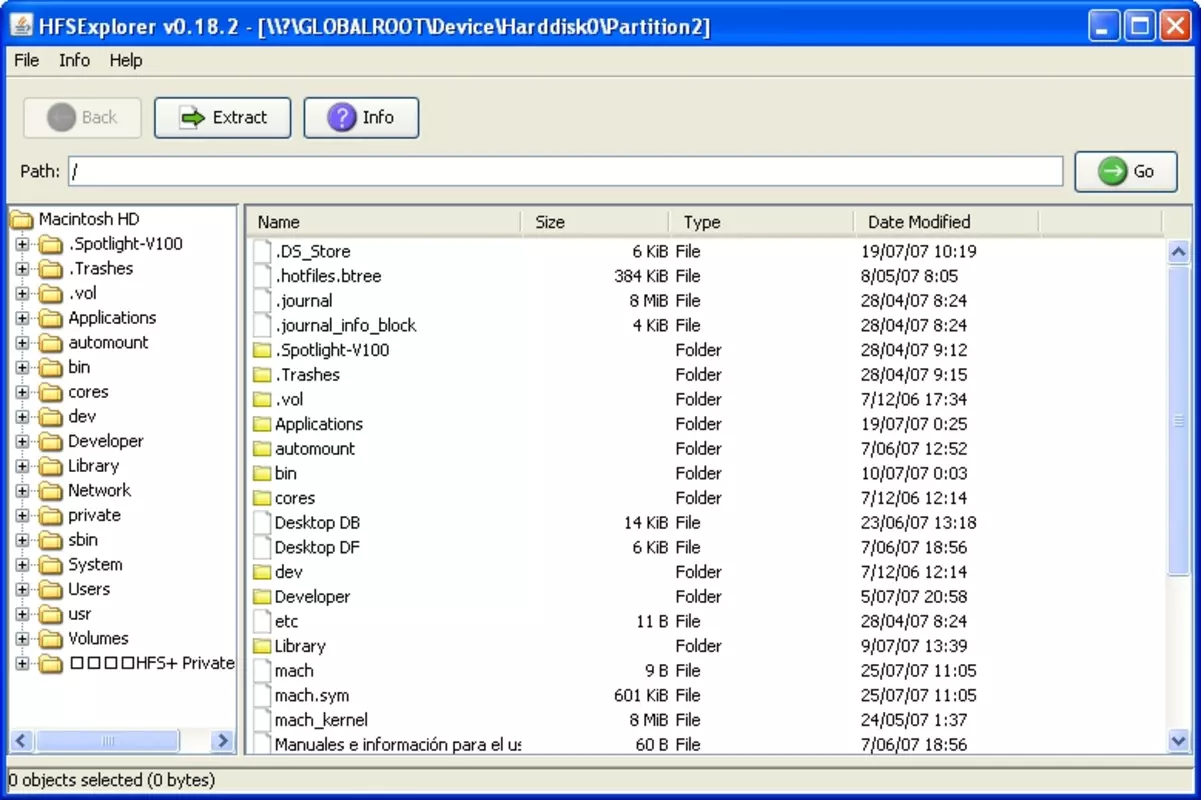Click the Users folder icon in tree
Image resolution: width=1201 pixels, height=800 pixels.
pos(51,590)
